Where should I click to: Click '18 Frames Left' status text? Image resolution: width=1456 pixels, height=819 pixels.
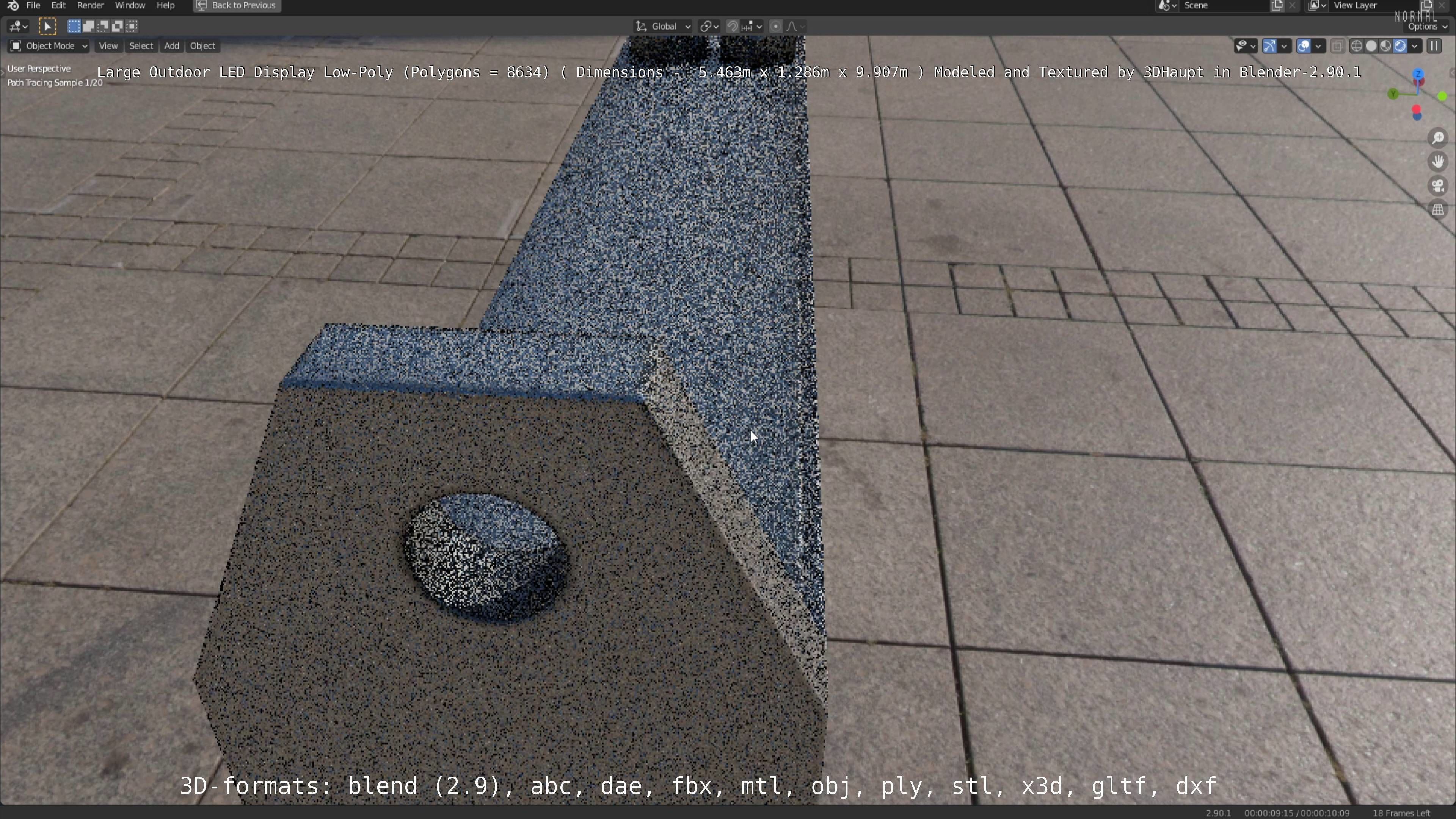coord(1401,813)
